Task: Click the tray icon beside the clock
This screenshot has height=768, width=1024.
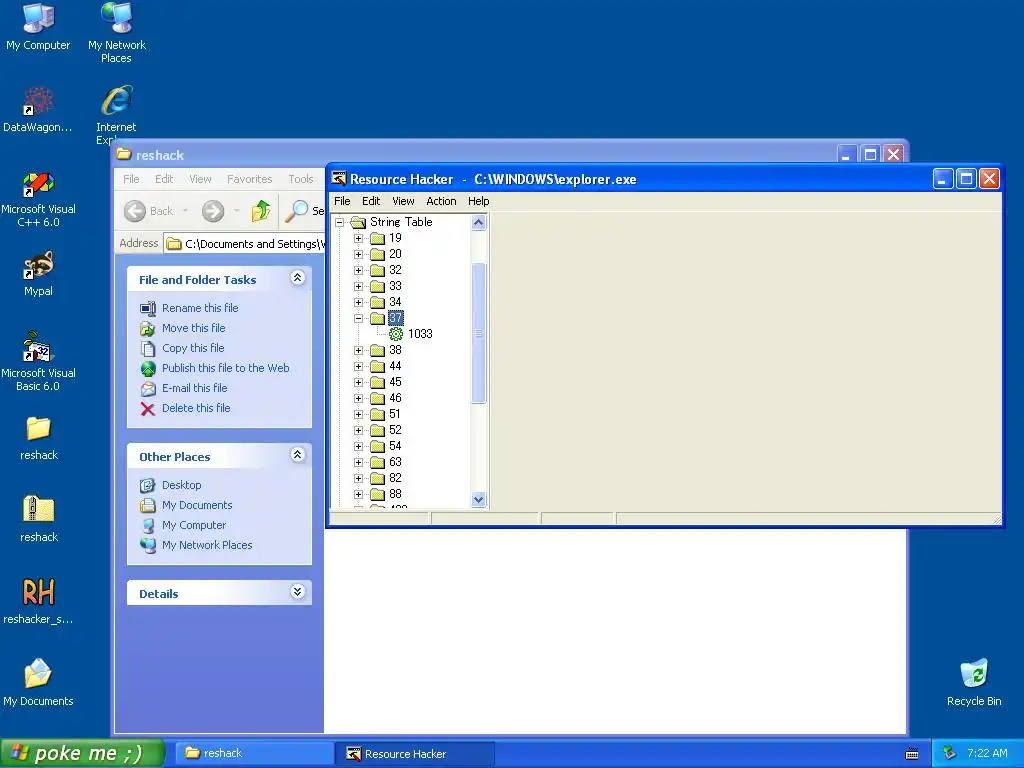Action: pos(949,753)
